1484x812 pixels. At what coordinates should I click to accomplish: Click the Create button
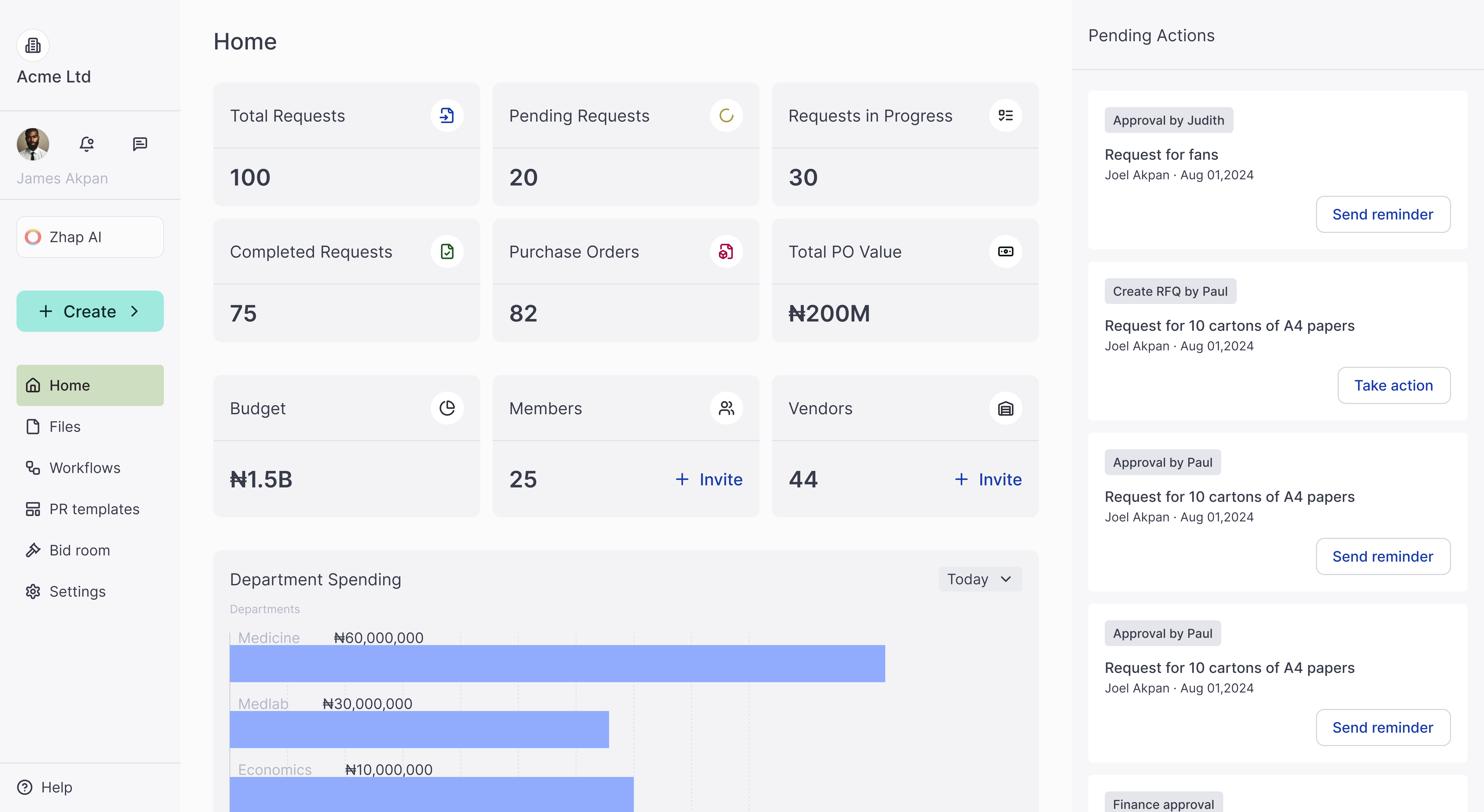(x=90, y=311)
